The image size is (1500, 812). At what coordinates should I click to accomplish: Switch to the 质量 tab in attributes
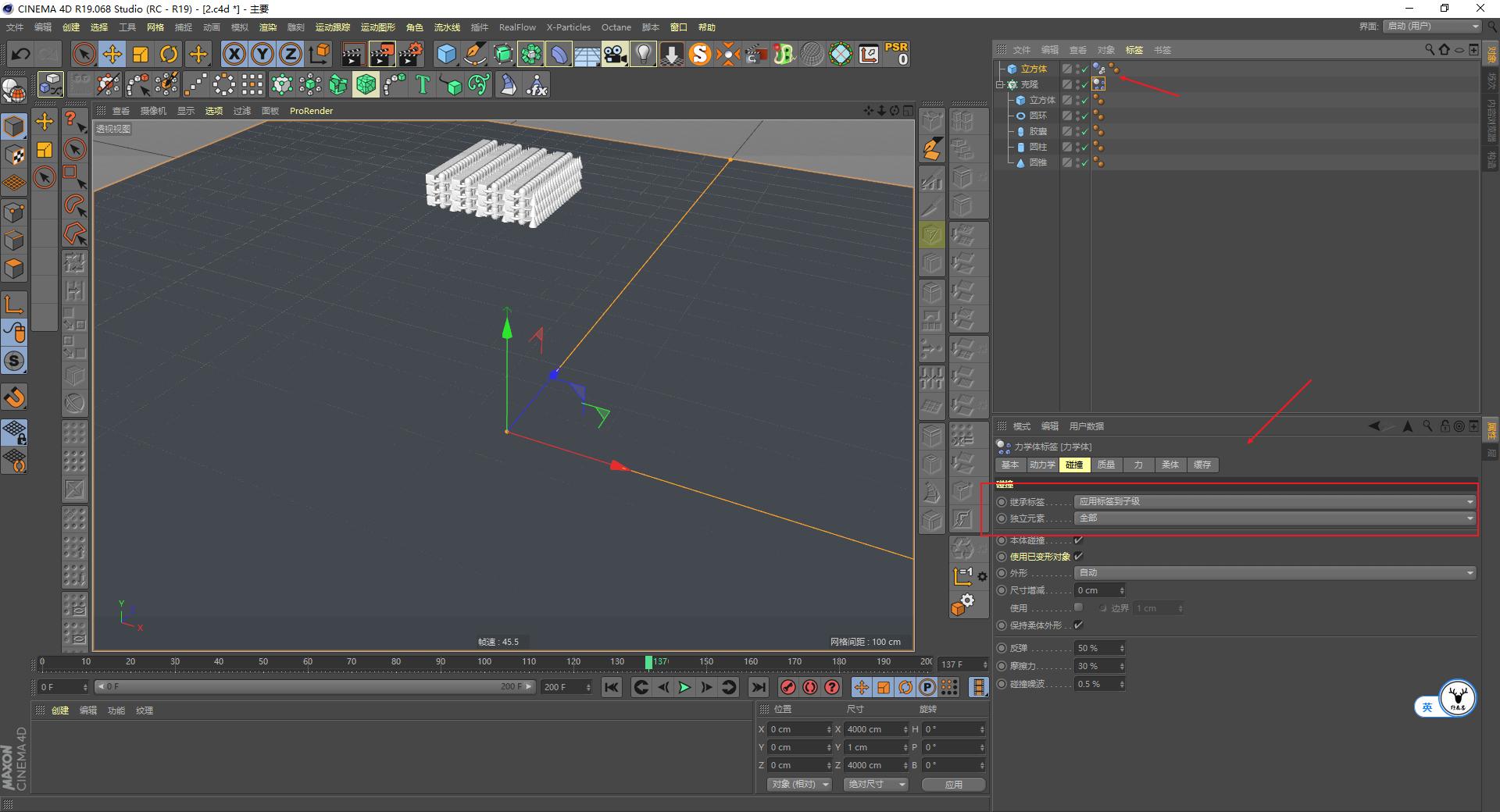tap(1106, 465)
